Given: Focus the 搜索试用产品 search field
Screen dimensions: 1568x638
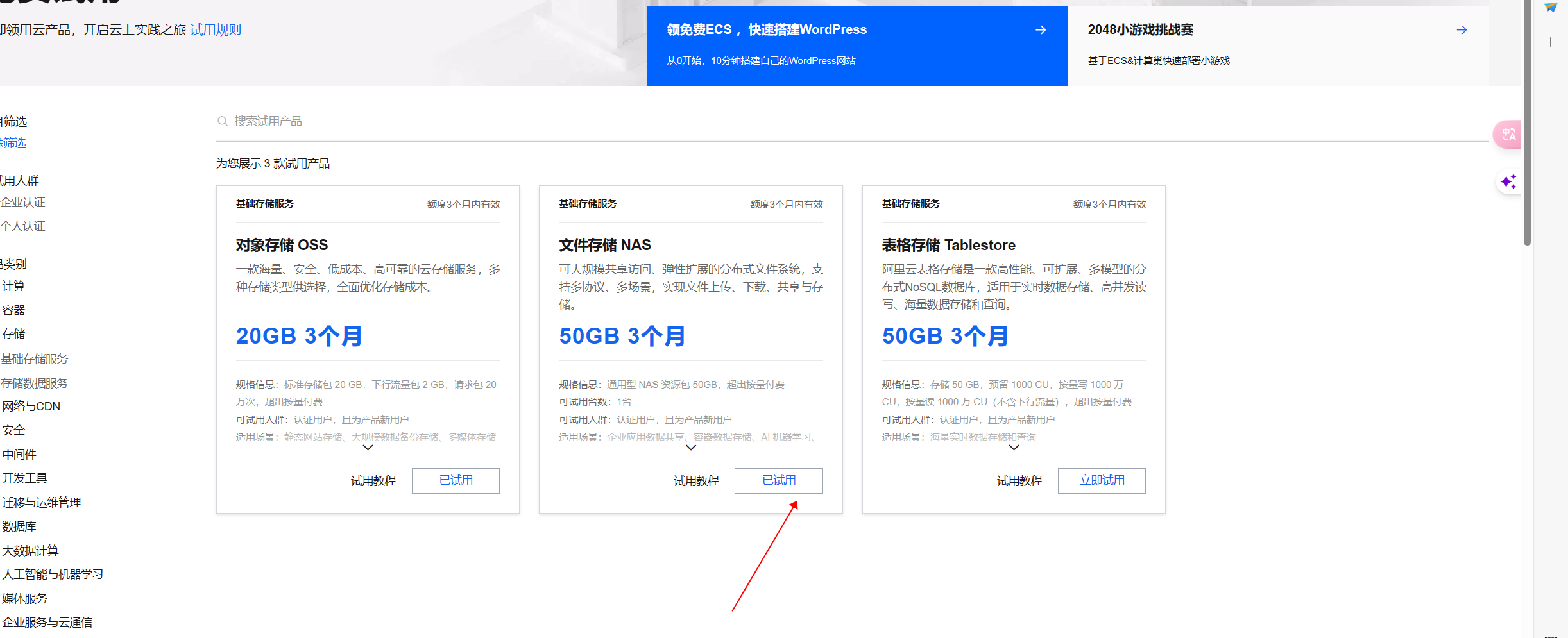Looking at the screenshot, I should click(x=852, y=121).
